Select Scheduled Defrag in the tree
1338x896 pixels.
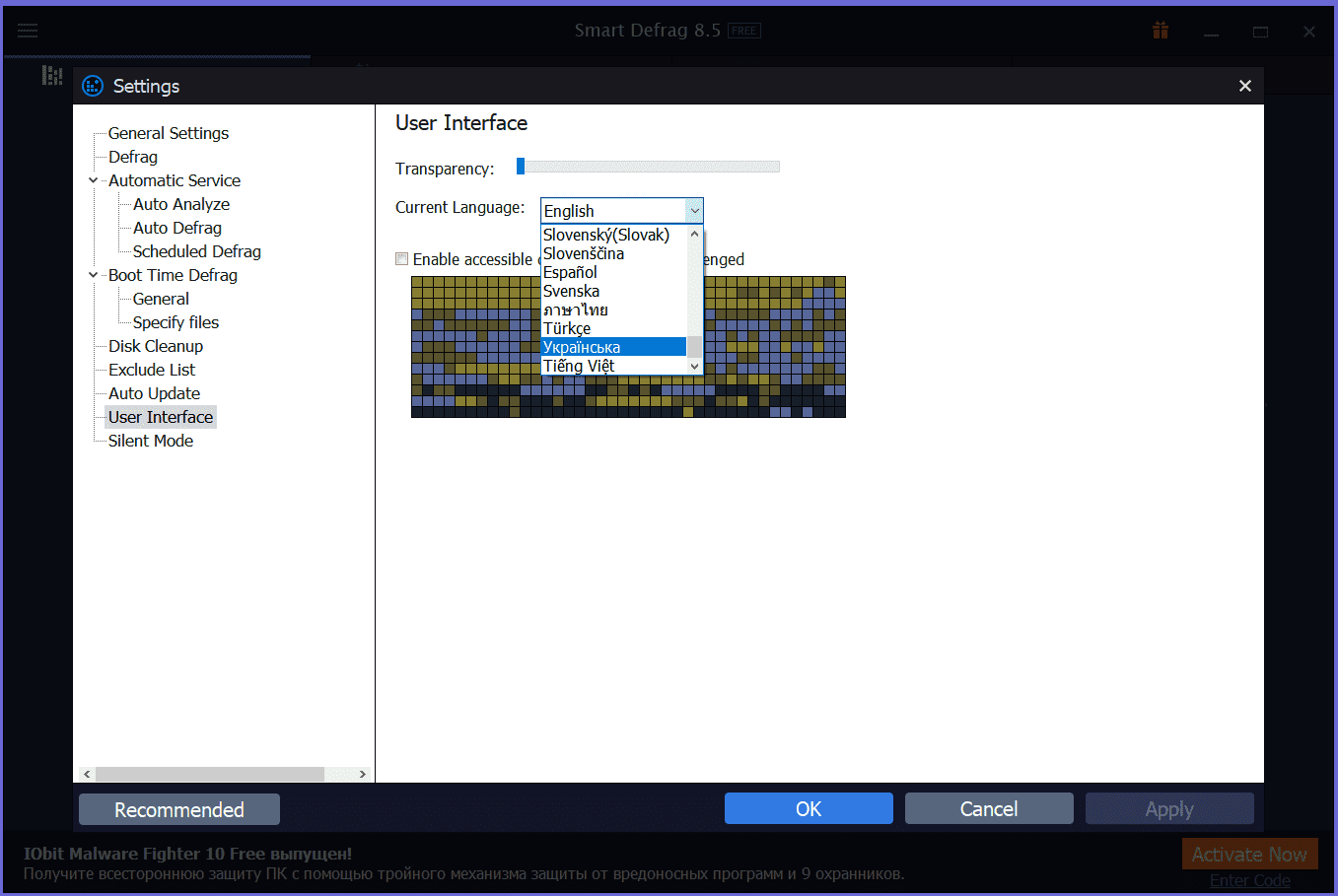[x=197, y=251]
